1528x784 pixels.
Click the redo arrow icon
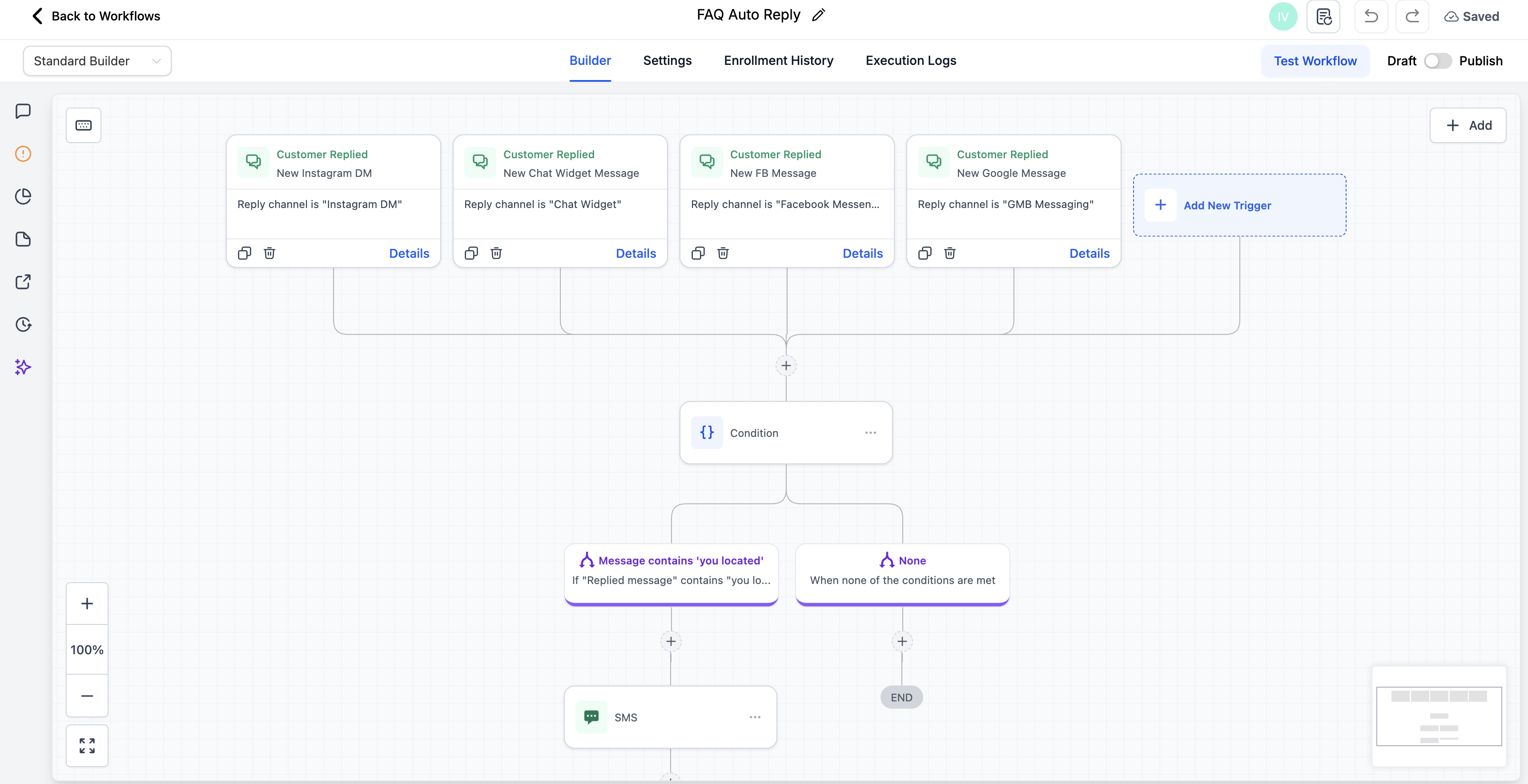pos(1412,16)
